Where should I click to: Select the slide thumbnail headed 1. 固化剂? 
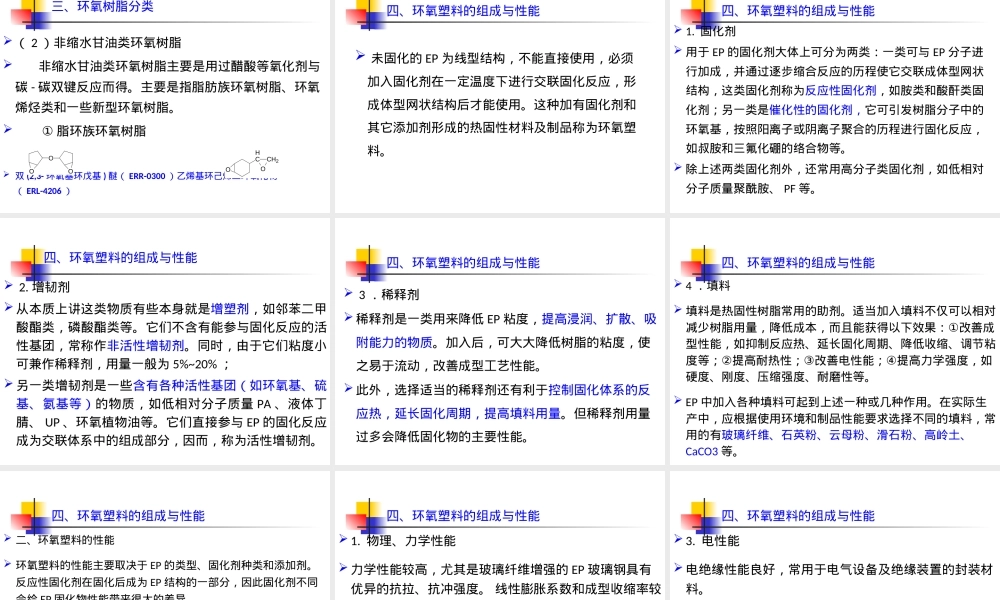(835, 105)
